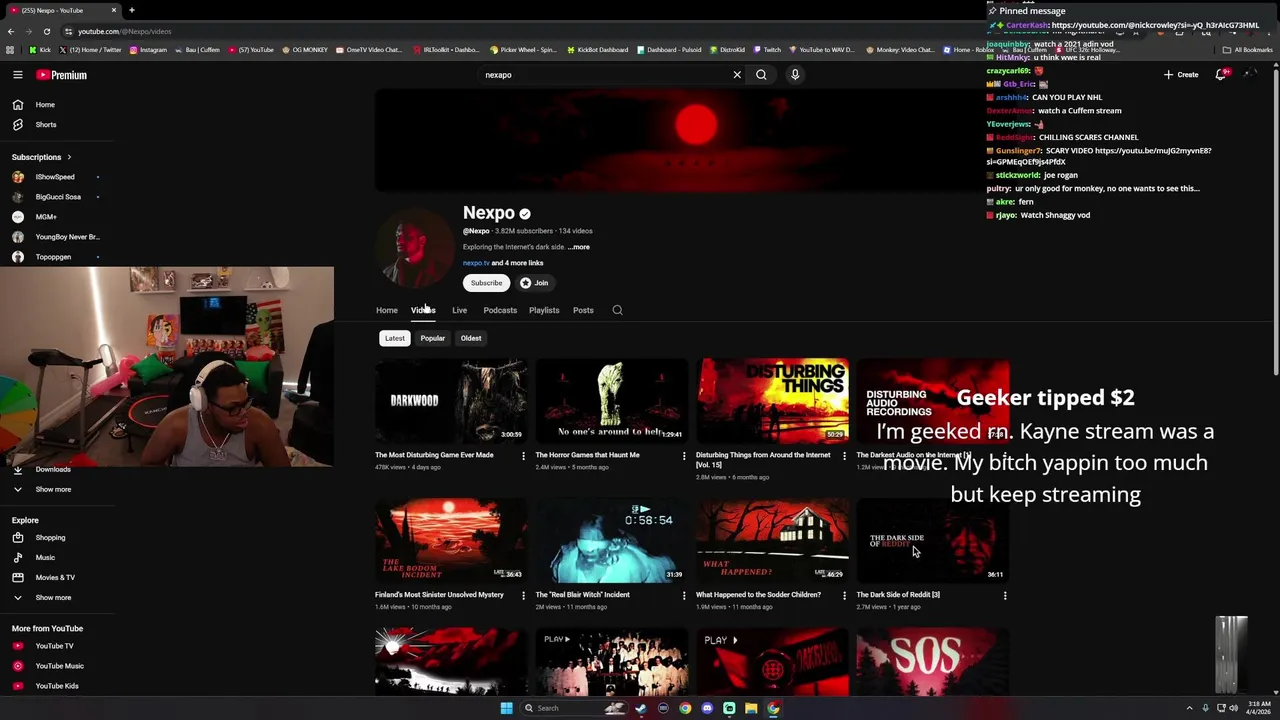The height and width of the screenshot is (720, 1280).
Task: Go back in the browser
Action: click(10, 31)
